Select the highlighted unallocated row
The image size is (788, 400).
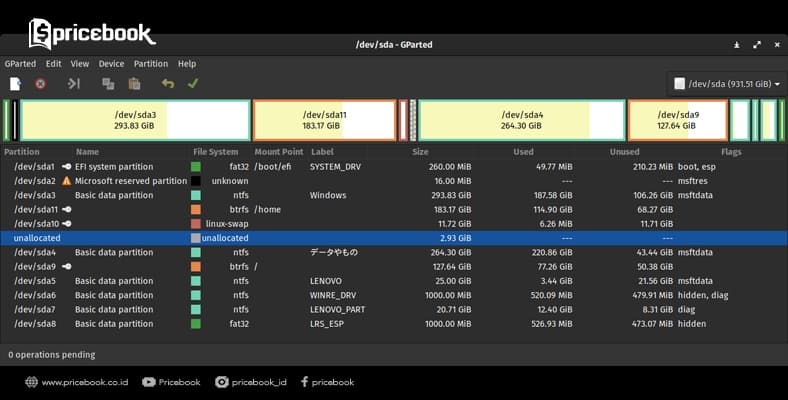pyautogui.click(x=394, y=238)
